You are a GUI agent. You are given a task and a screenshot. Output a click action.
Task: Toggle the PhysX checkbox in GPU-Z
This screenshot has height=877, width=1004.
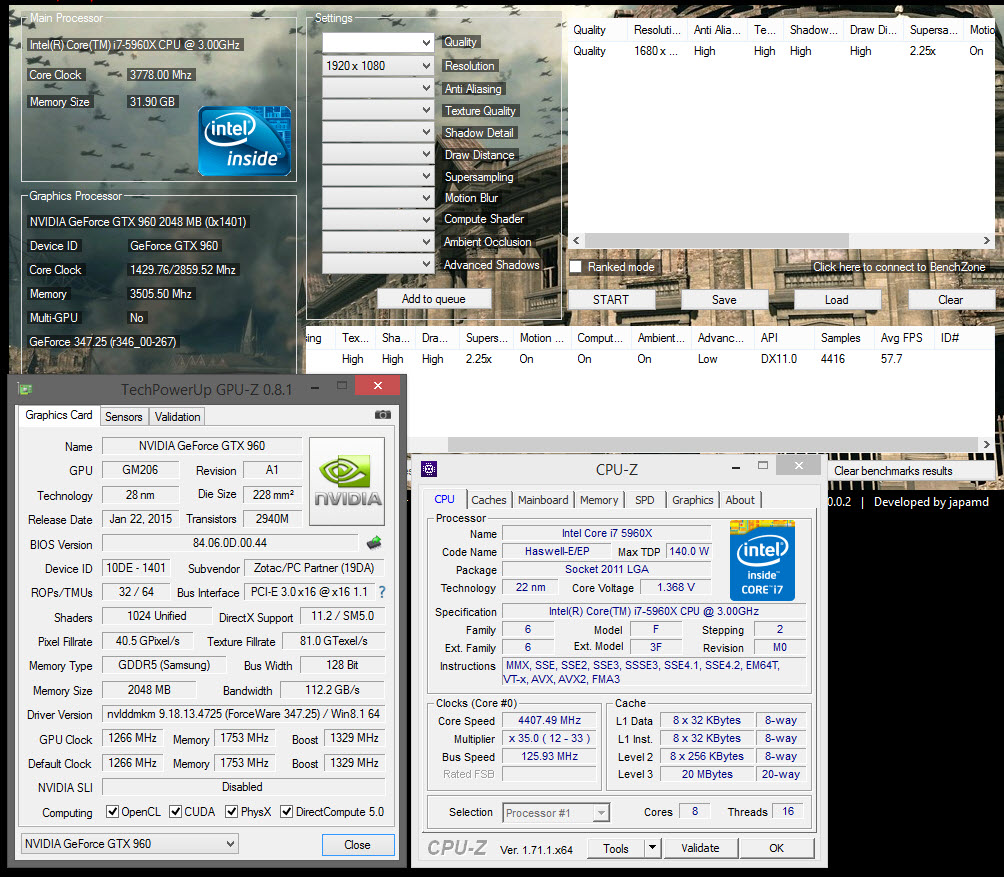pos(231,812)
